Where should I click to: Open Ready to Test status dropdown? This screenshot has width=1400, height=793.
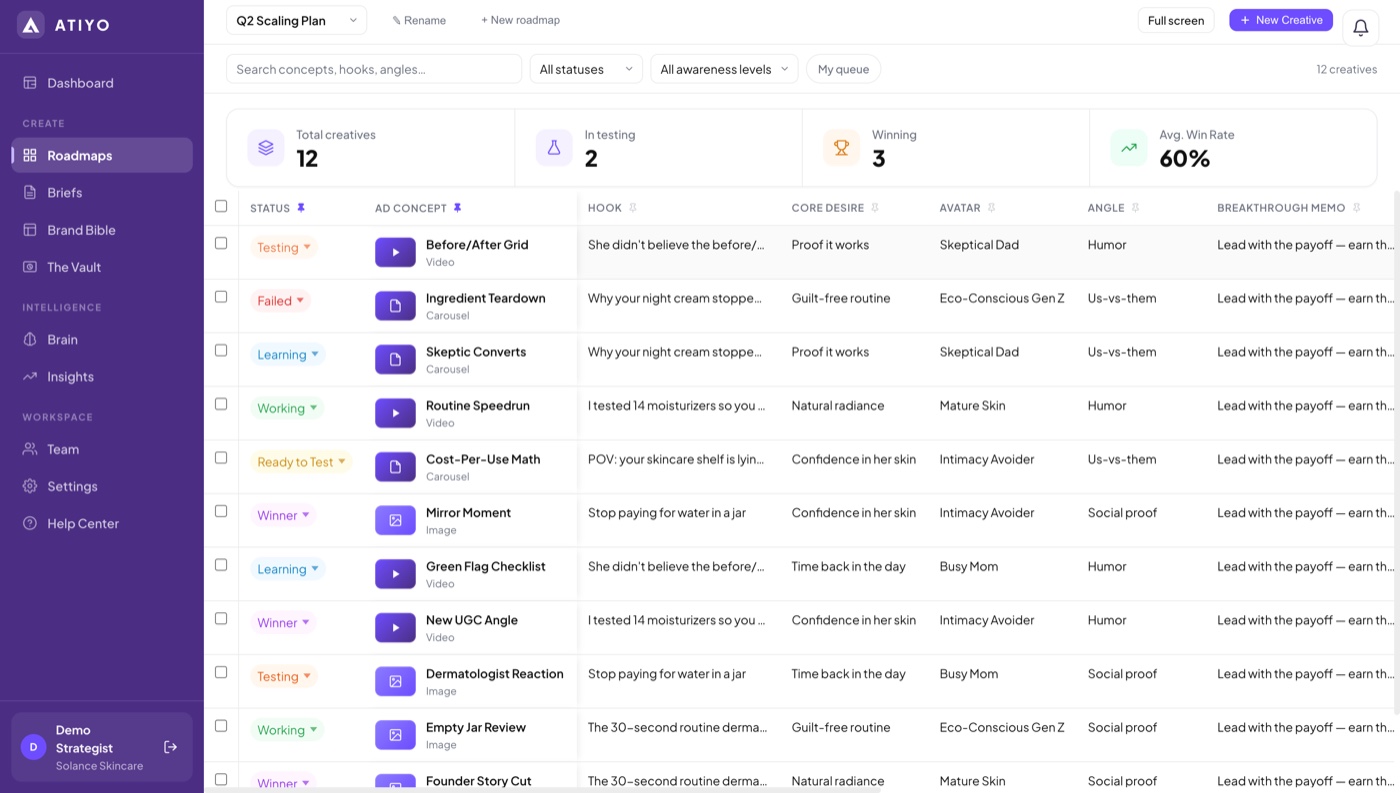(x=301, y=462)
